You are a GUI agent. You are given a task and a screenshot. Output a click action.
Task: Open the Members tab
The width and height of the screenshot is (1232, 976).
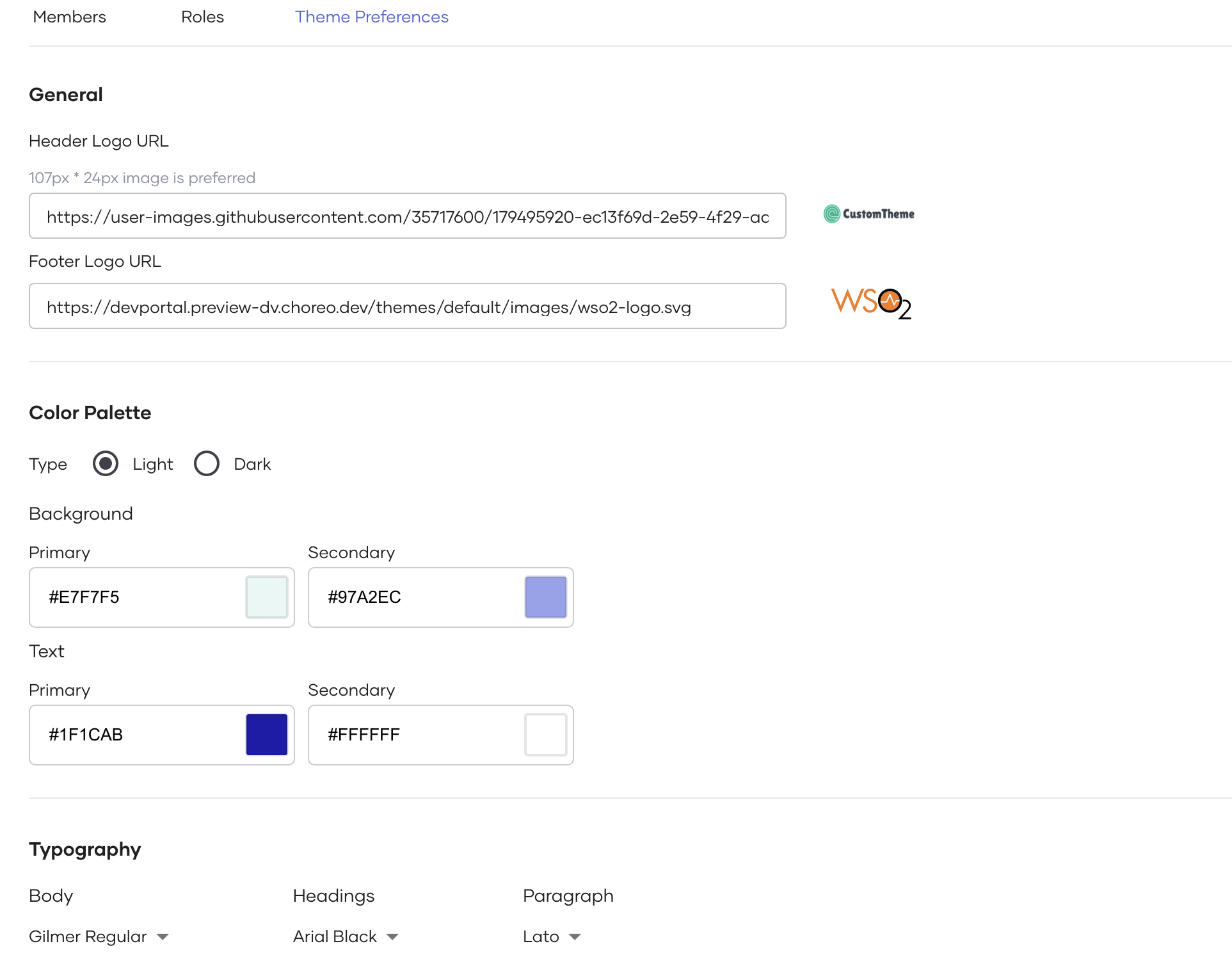tap(69, 17)
